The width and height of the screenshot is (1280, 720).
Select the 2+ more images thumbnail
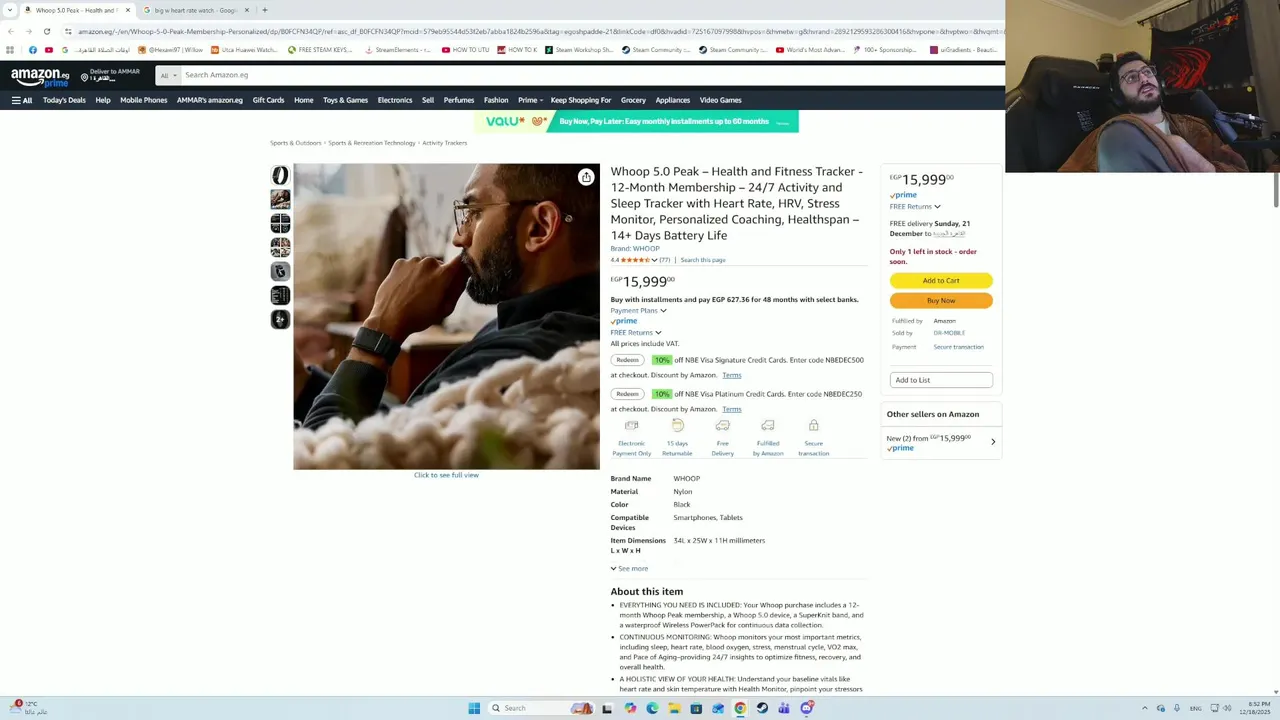click(x=280, y=319)
